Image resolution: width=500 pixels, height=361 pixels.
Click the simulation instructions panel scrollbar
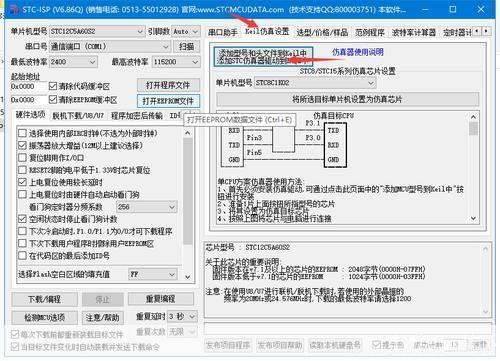tap(473, 168)
